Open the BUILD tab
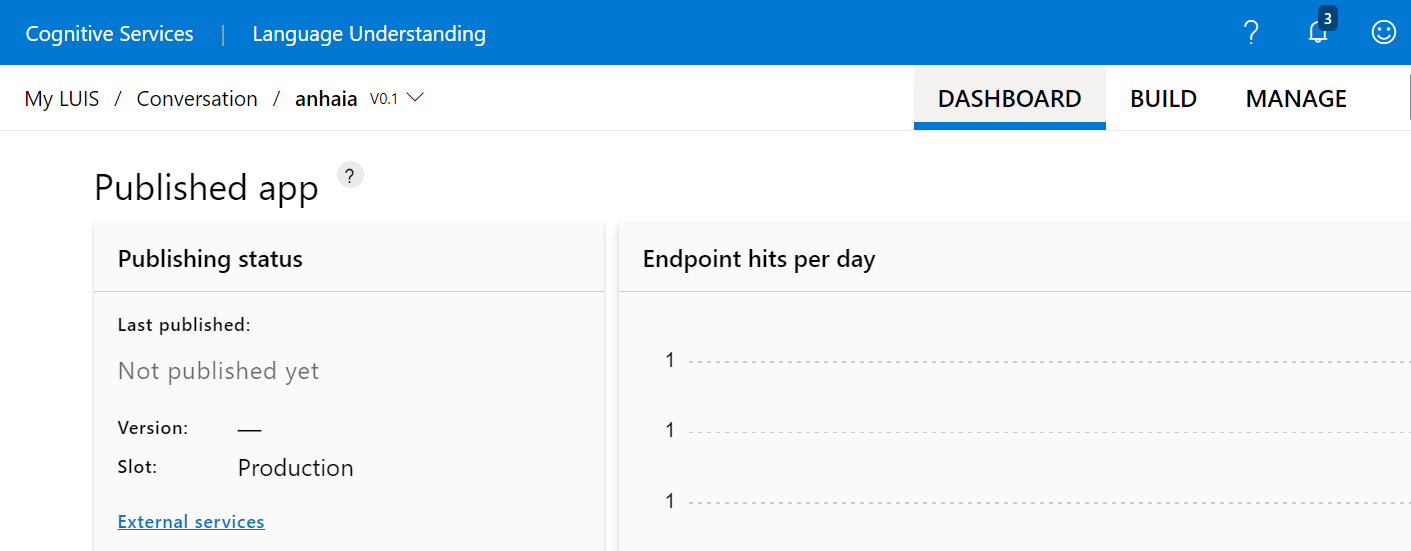The image size is (1411, 551). tap(1163, 99)
